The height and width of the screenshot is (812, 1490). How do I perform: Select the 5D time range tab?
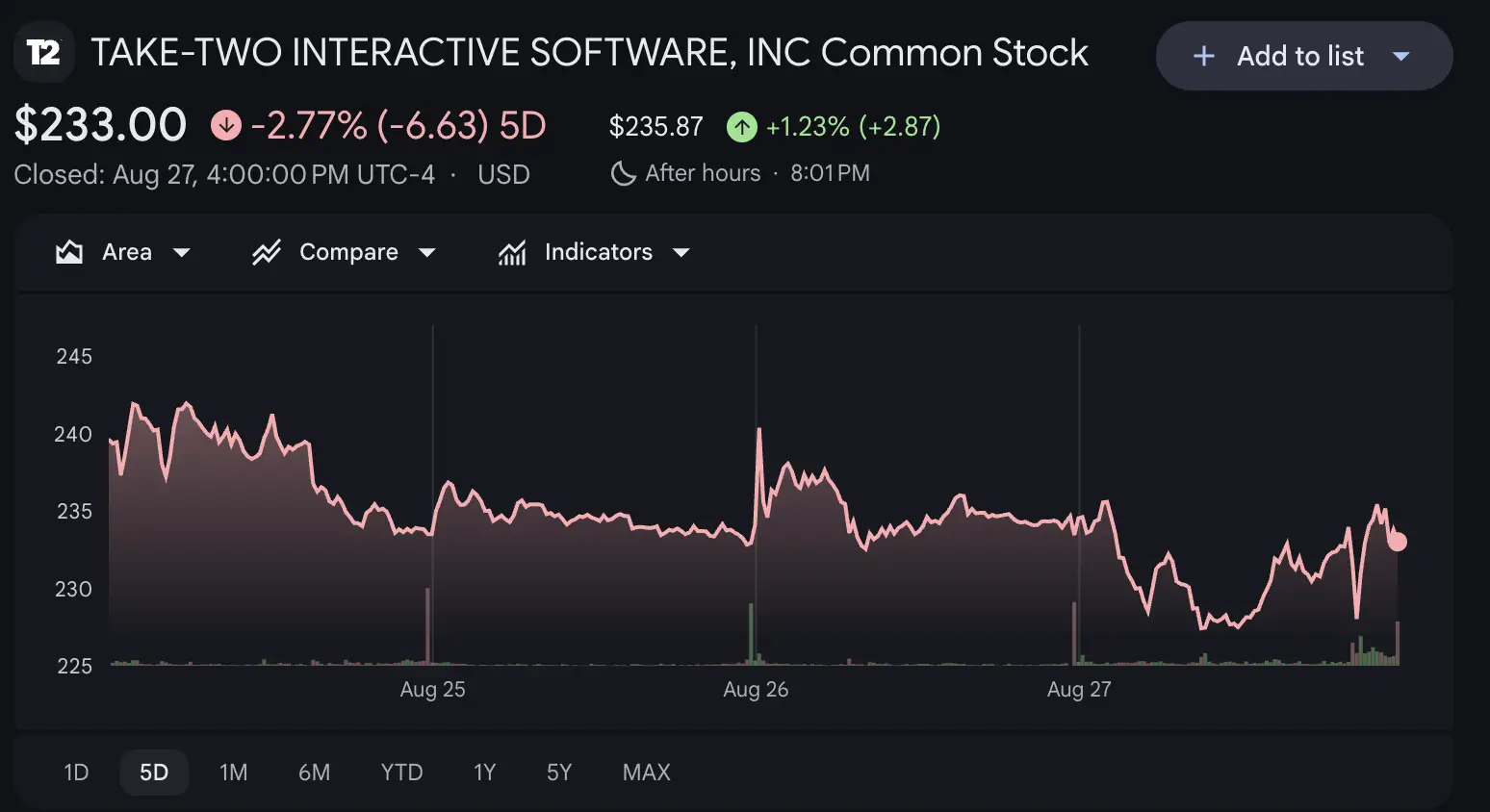154,773
